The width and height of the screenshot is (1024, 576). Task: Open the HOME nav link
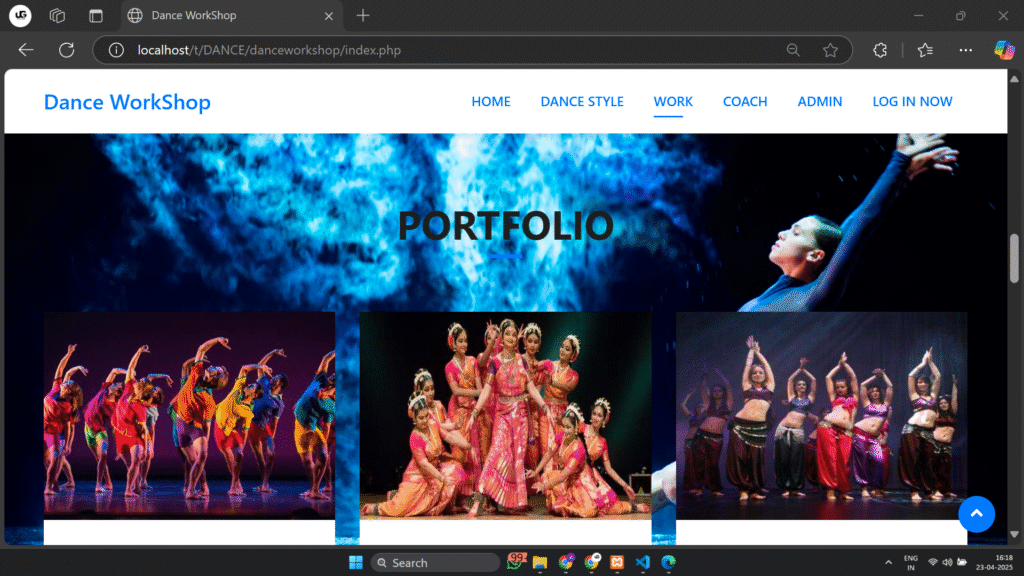pos(491,102)
